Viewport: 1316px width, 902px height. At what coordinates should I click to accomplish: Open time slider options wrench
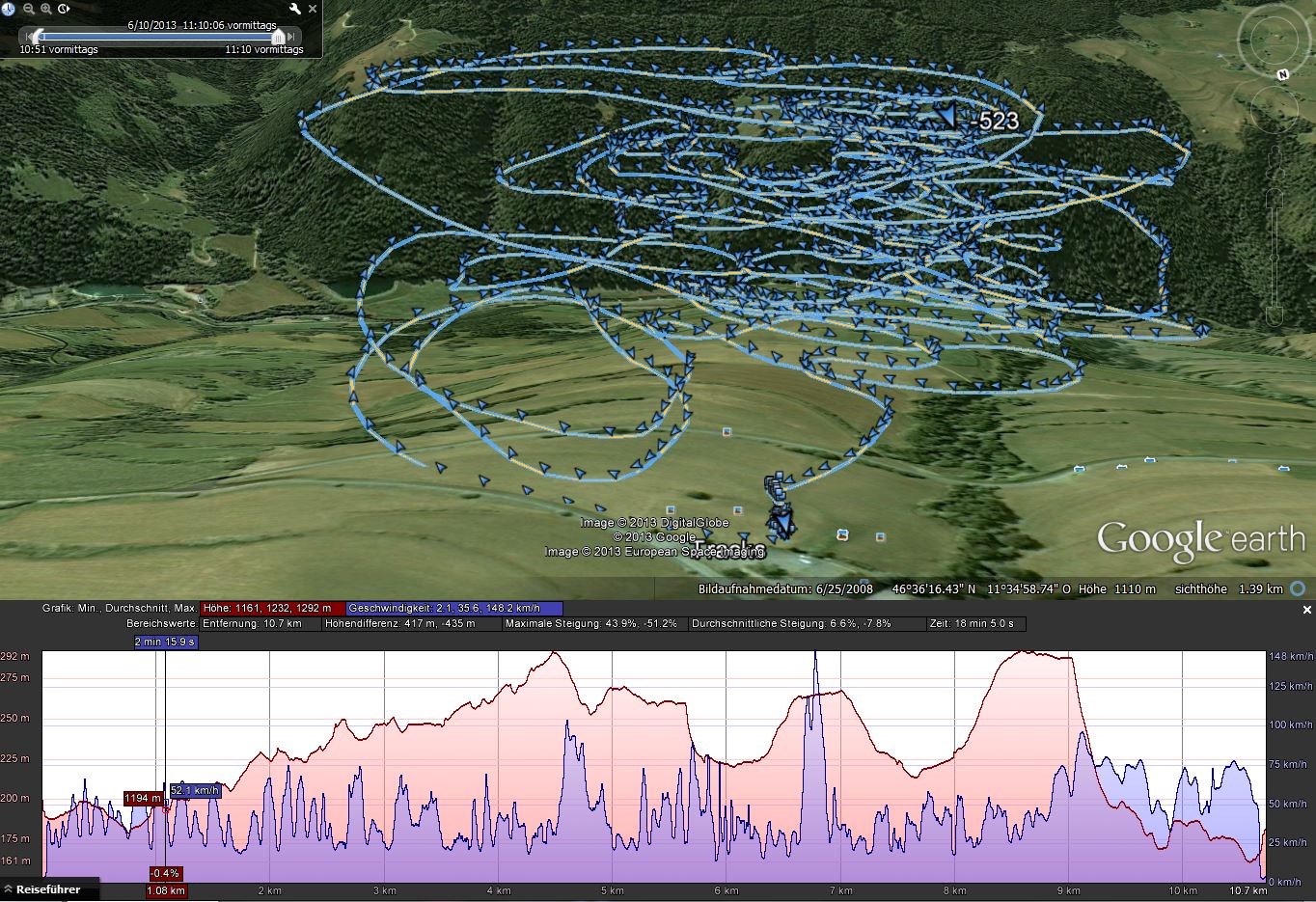pyautogui.click(x=295, y=9)
